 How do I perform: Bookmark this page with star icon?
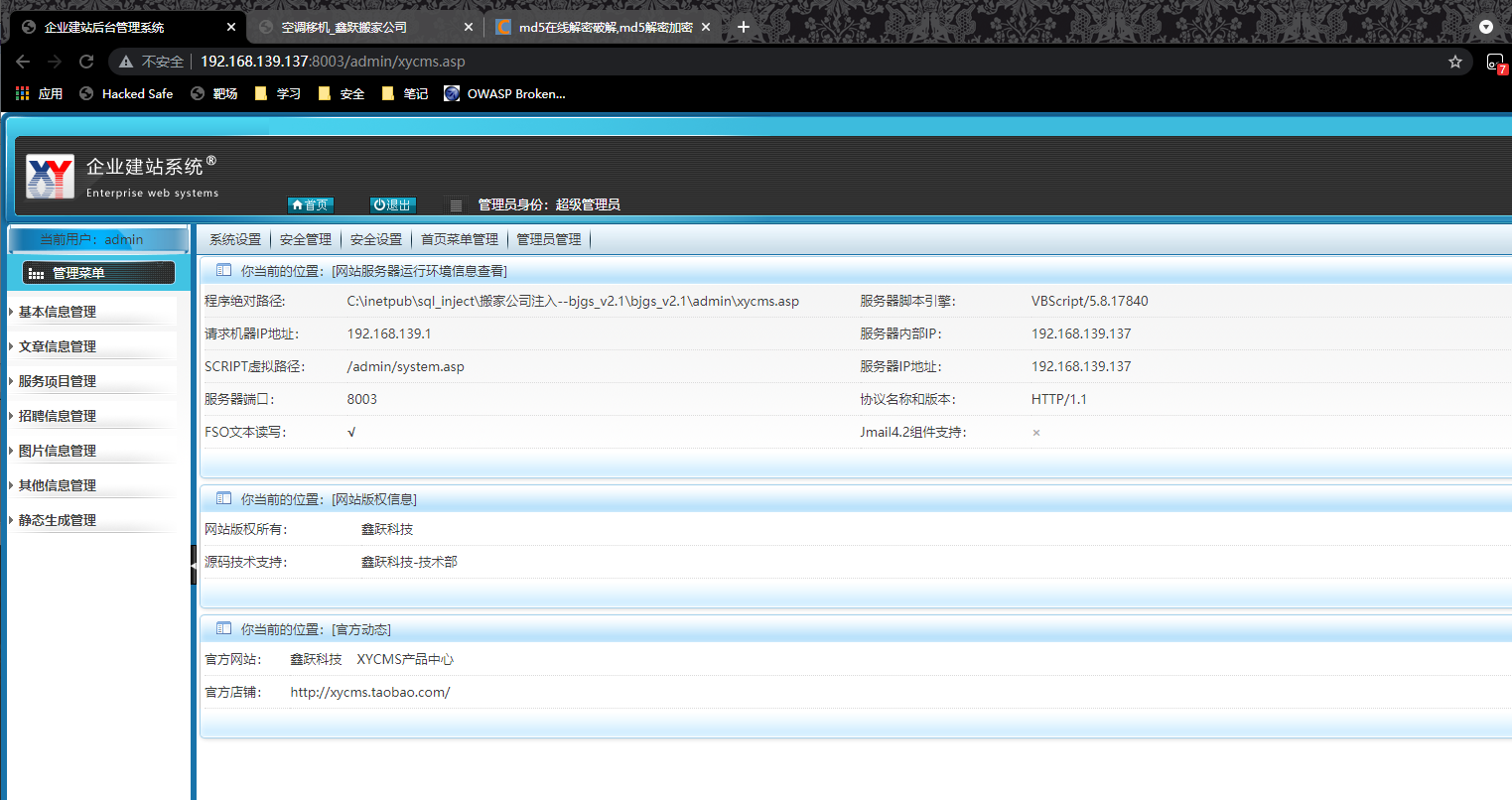pyautogui.click(x=1455, y=62)
